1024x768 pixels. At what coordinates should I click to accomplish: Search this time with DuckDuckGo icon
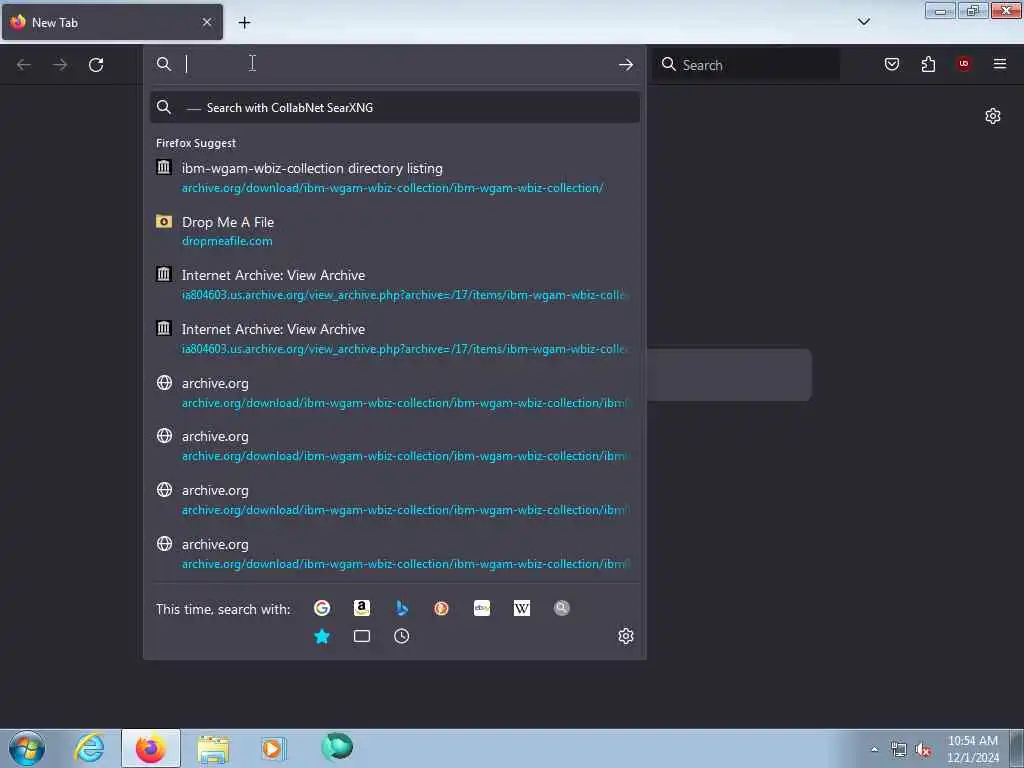[441, 609]
